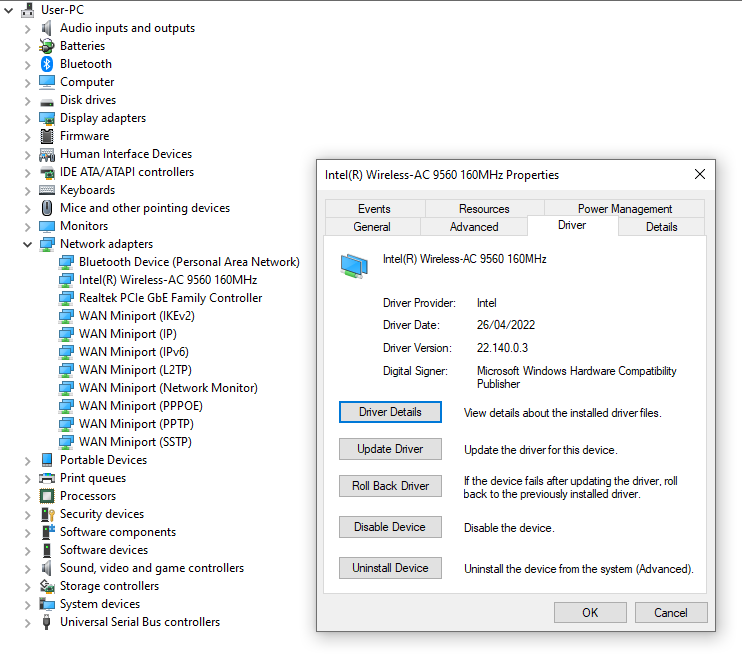The width and height of the screenshot is (742, 654).
Task: Click the Mice and other pointing devices icon
Action: coord(46,208)
